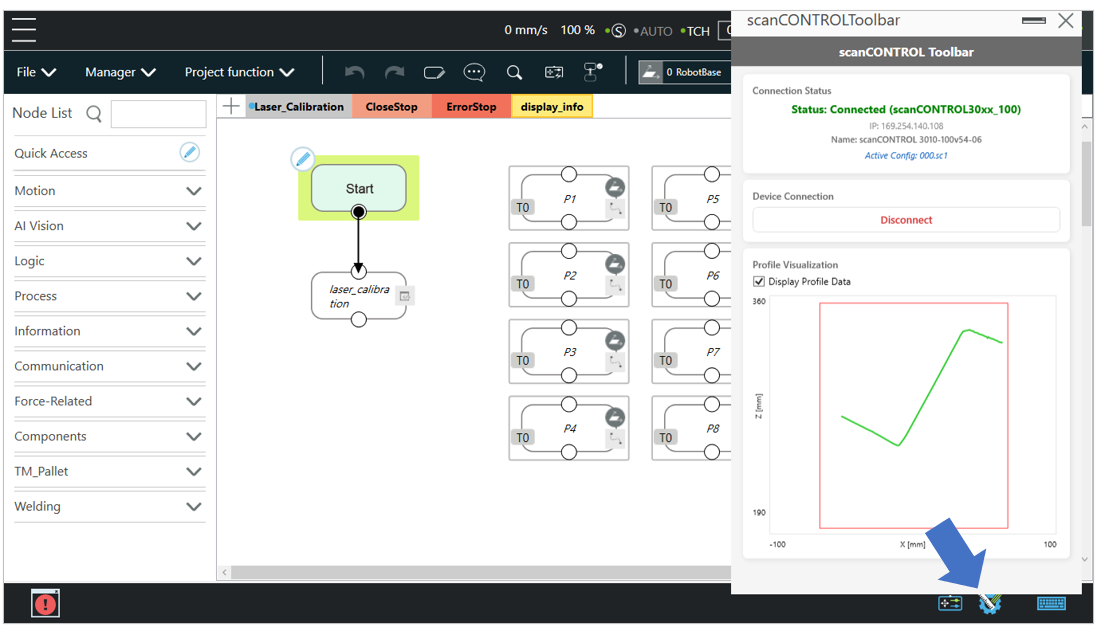The width and height of the screenshot is (1097, 629).
Task: Switch to the ErrorStop tab
Action: point(471,107)
